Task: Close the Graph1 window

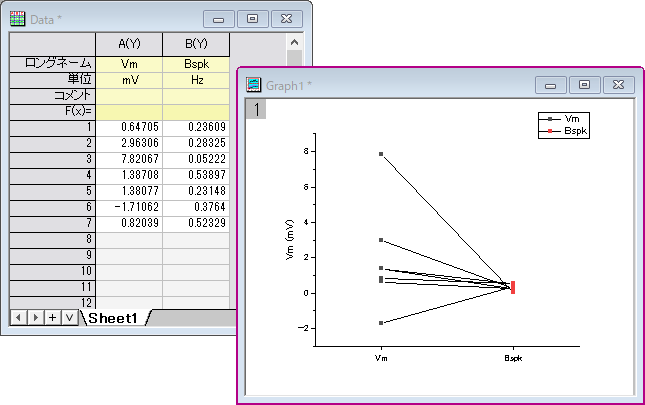Action: pos(618,85)
